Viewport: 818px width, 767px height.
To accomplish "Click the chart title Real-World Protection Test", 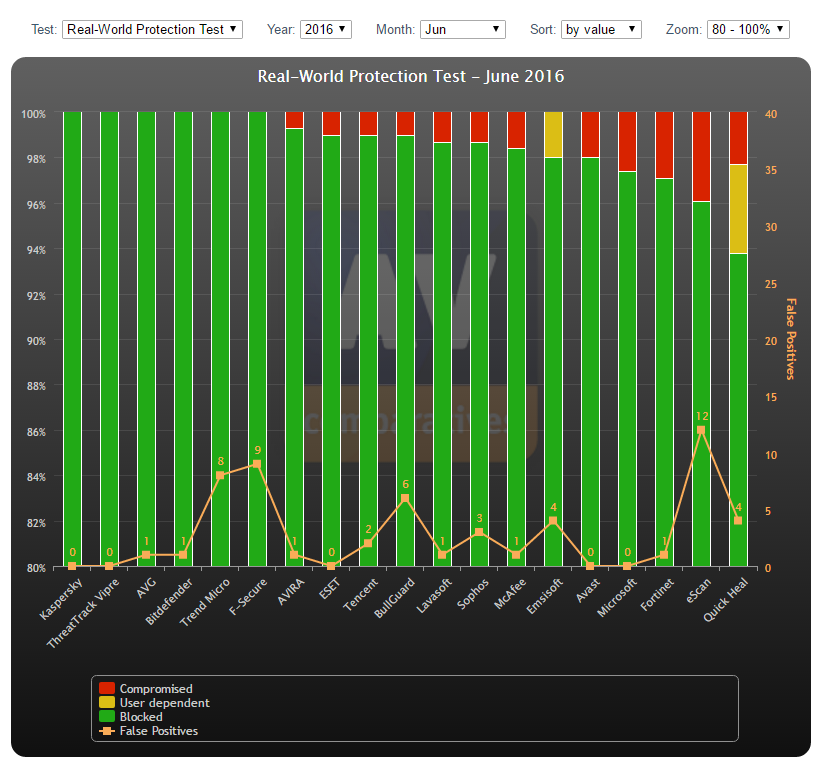I will tap(411, 76).
